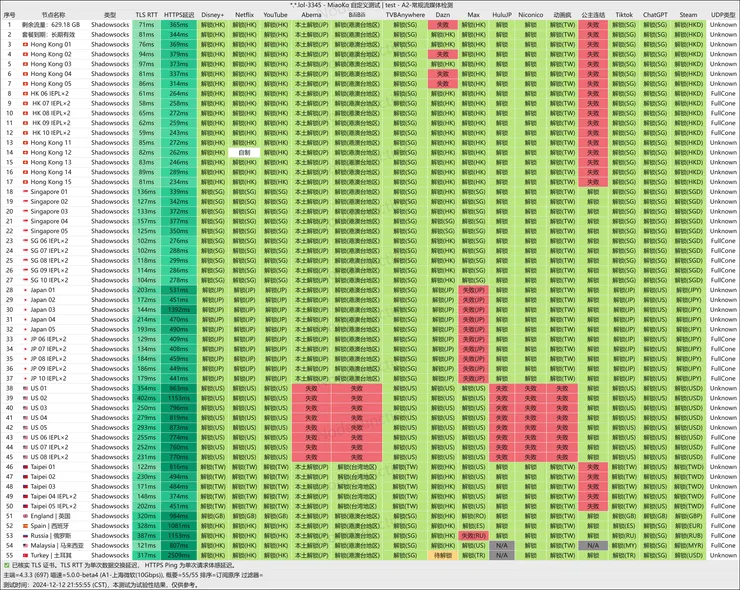This screenshot has height=590, width=740.
Task: Select the TVBAnywhere column header
Action: pos(405,15)
